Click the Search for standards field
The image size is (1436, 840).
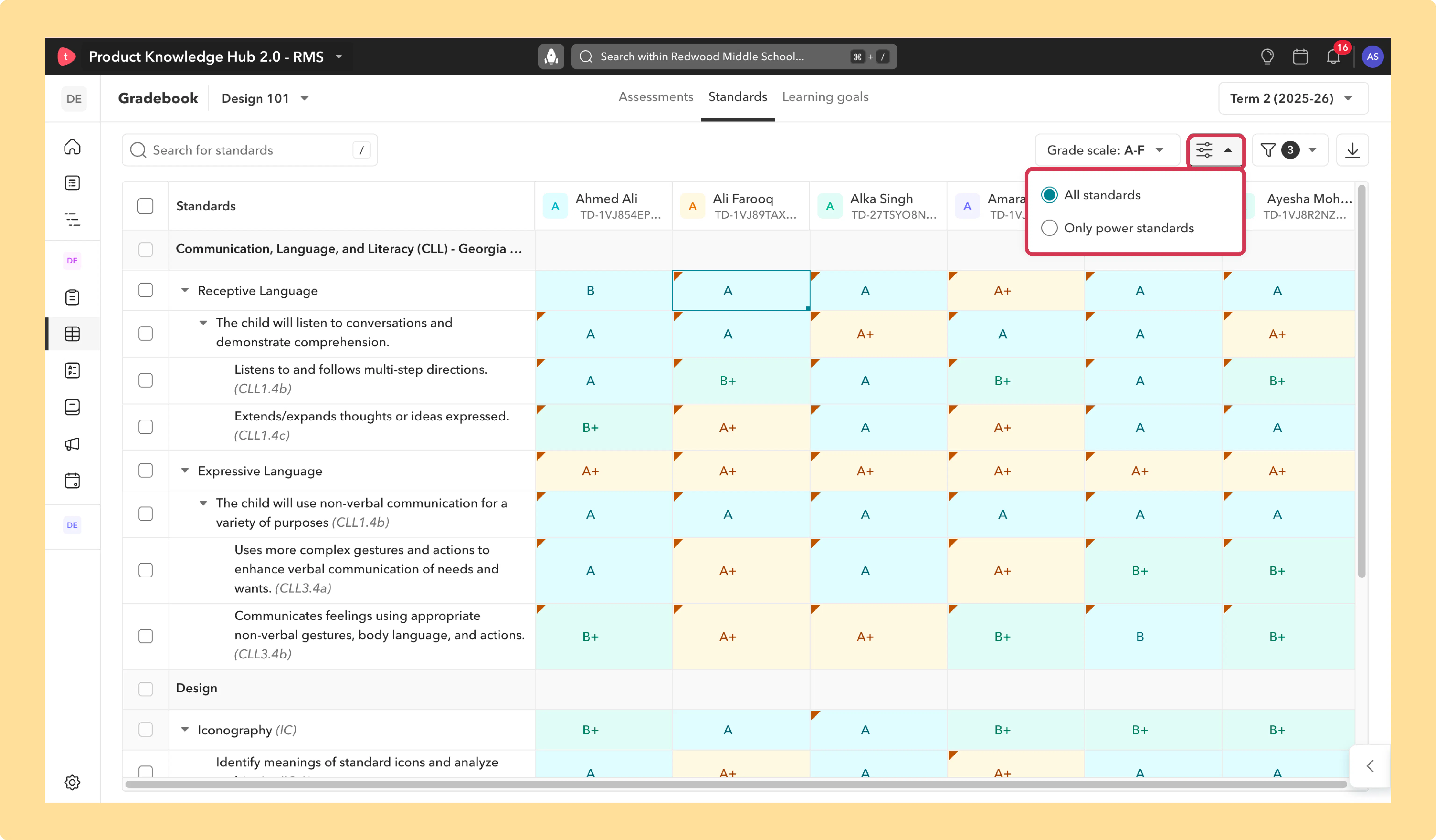pos(250,150)
